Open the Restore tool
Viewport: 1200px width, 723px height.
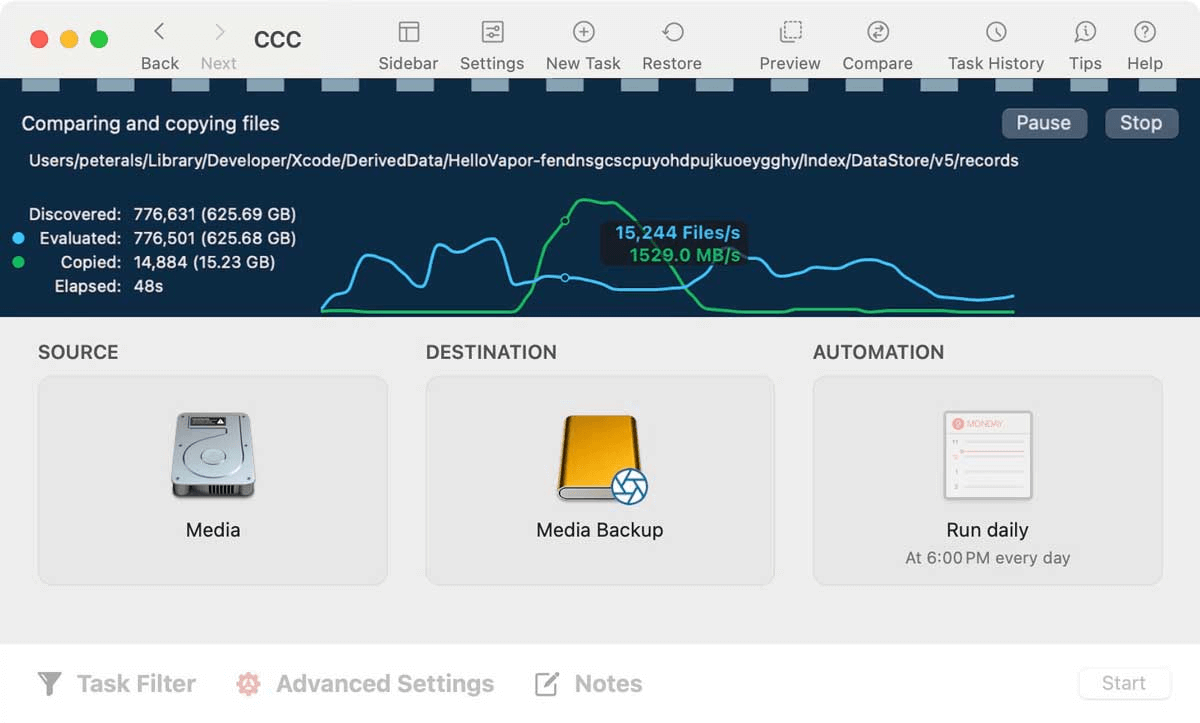pyautogui.click(x=671, y=40)
